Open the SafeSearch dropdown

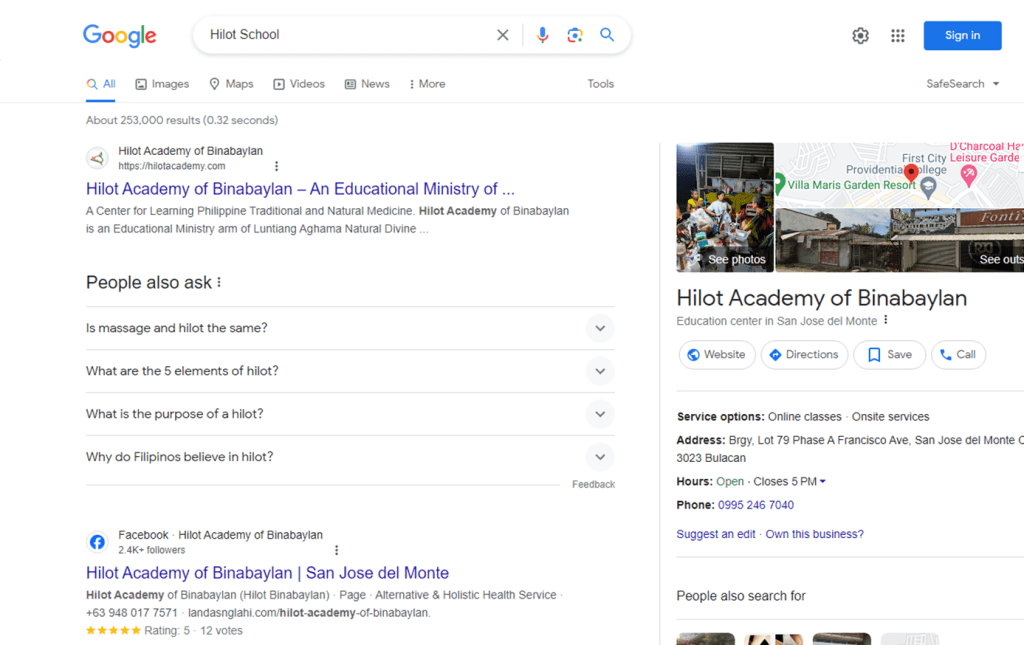(963, 84)
